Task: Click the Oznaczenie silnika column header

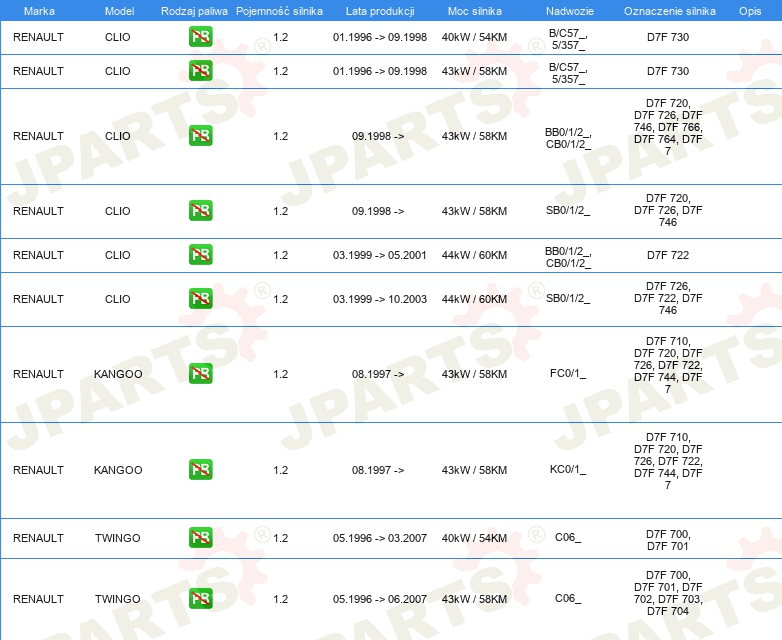Action: pyautogui.click(x=669, y=11)
